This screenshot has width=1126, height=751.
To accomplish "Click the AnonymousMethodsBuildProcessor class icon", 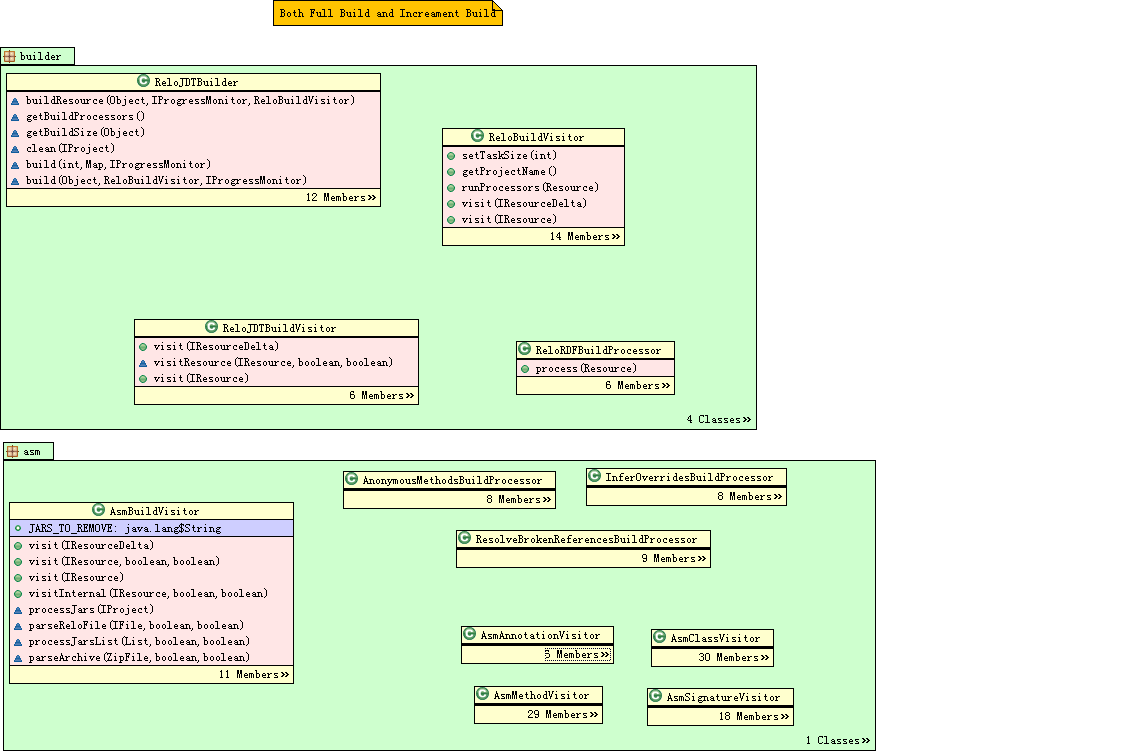I will [351, 479].
